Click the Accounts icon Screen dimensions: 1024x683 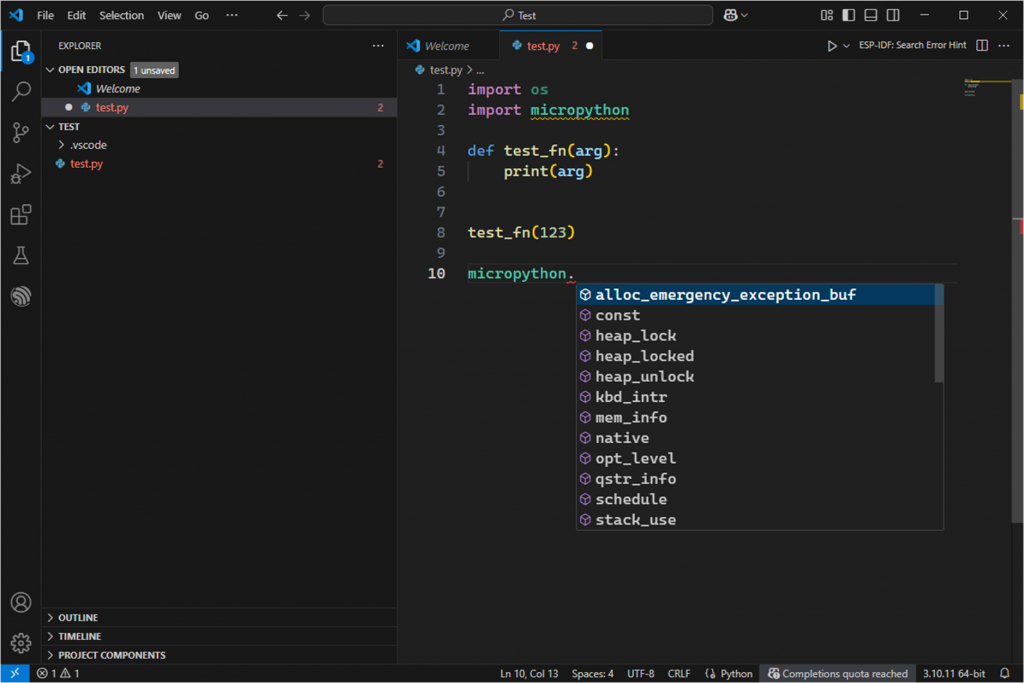20,602
